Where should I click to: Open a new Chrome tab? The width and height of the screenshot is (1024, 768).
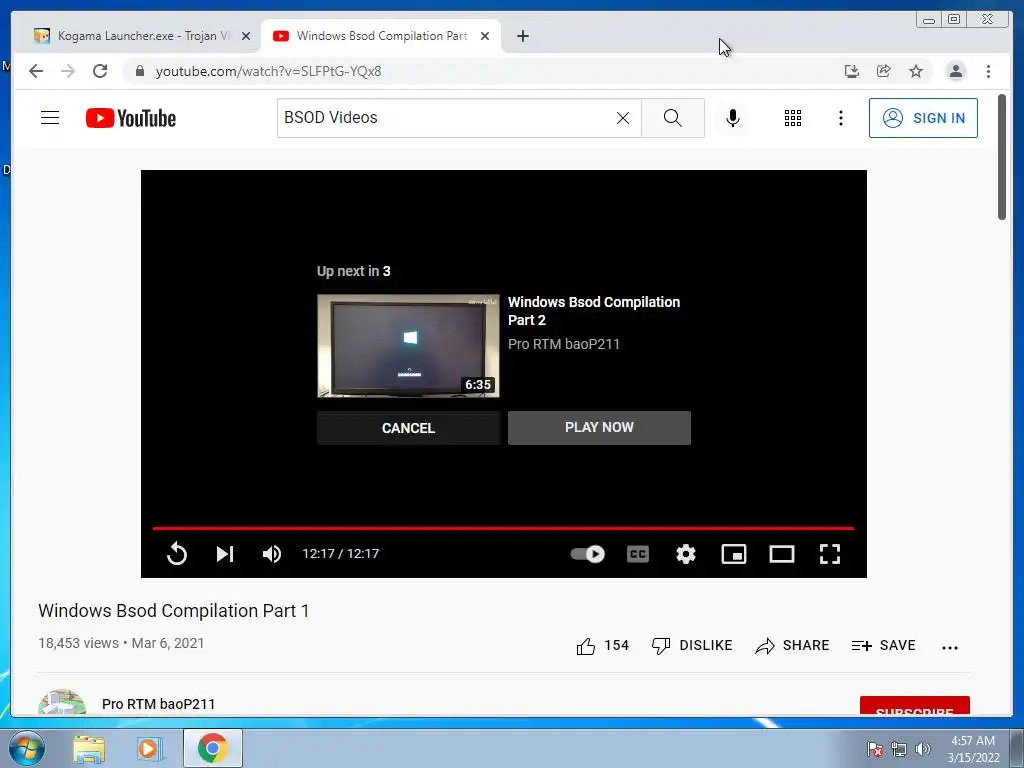click(x=522, y=36)
